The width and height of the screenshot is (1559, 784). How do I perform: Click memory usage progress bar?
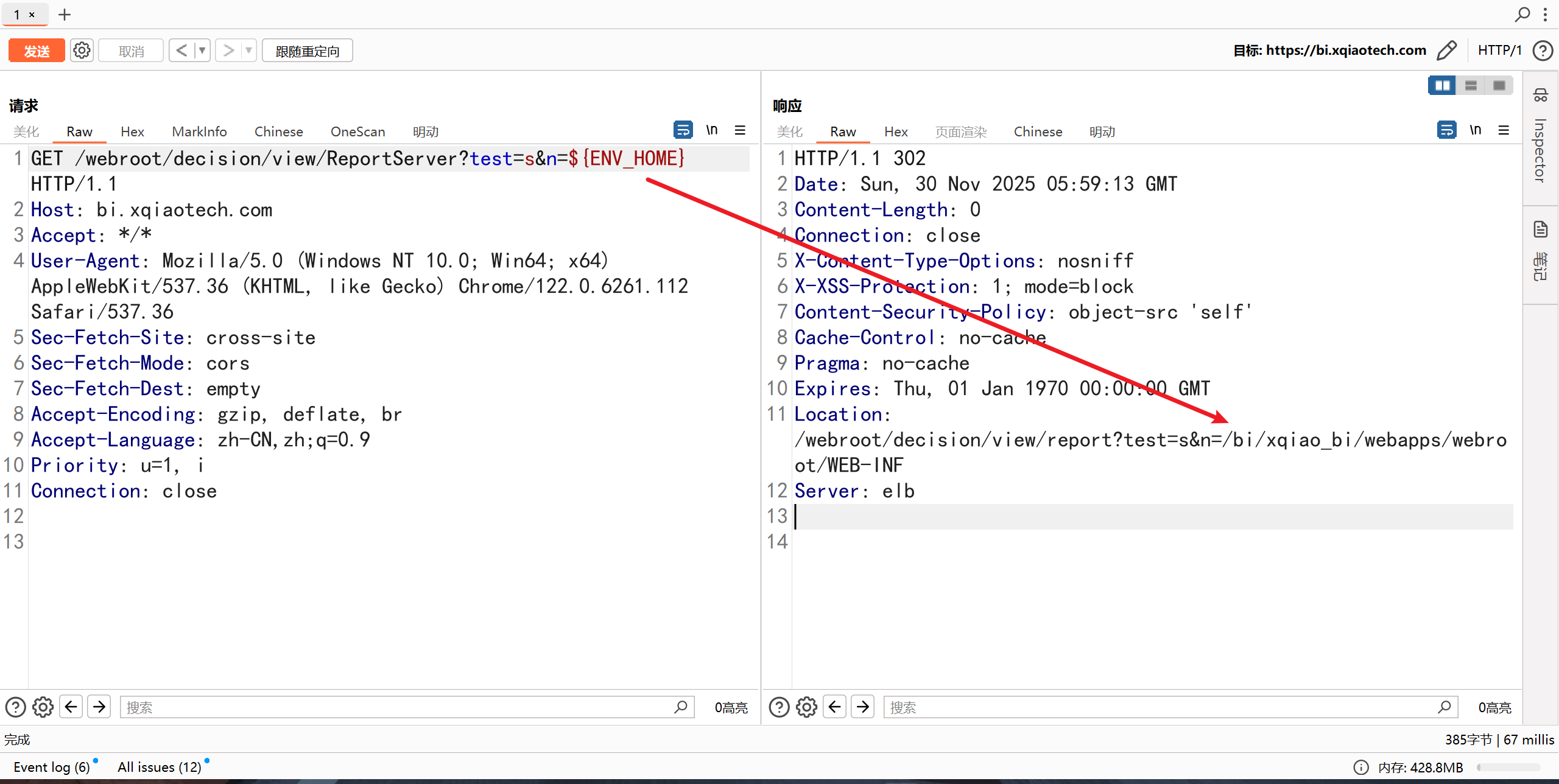[x=1508, y=767]
